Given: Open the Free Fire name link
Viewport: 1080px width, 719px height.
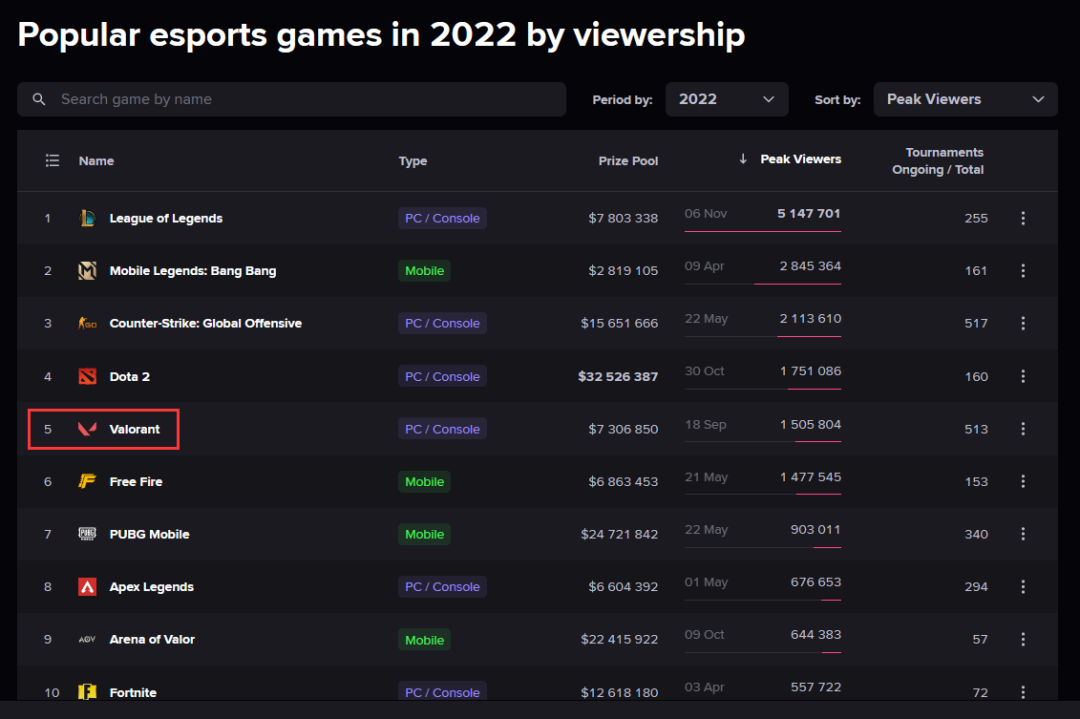Looking at the screenshot, I should click(x=136, y=481).
